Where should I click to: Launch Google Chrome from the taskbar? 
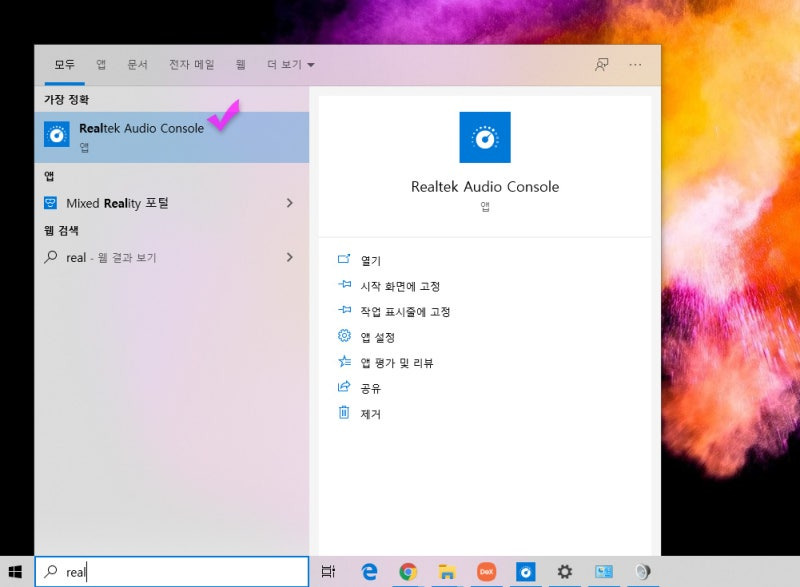(408, 572)
